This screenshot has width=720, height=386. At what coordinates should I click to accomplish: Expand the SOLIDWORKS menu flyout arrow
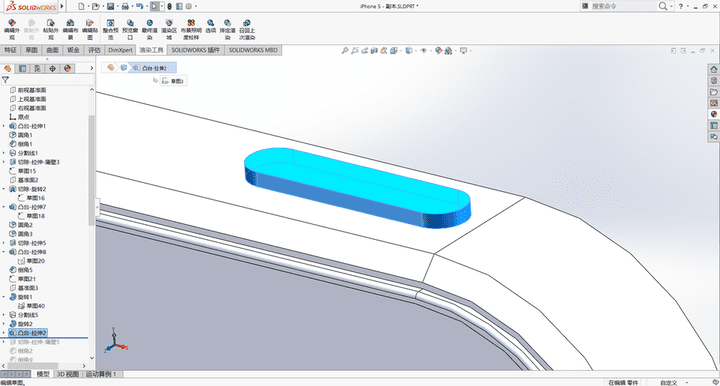[x=62, y=6]
